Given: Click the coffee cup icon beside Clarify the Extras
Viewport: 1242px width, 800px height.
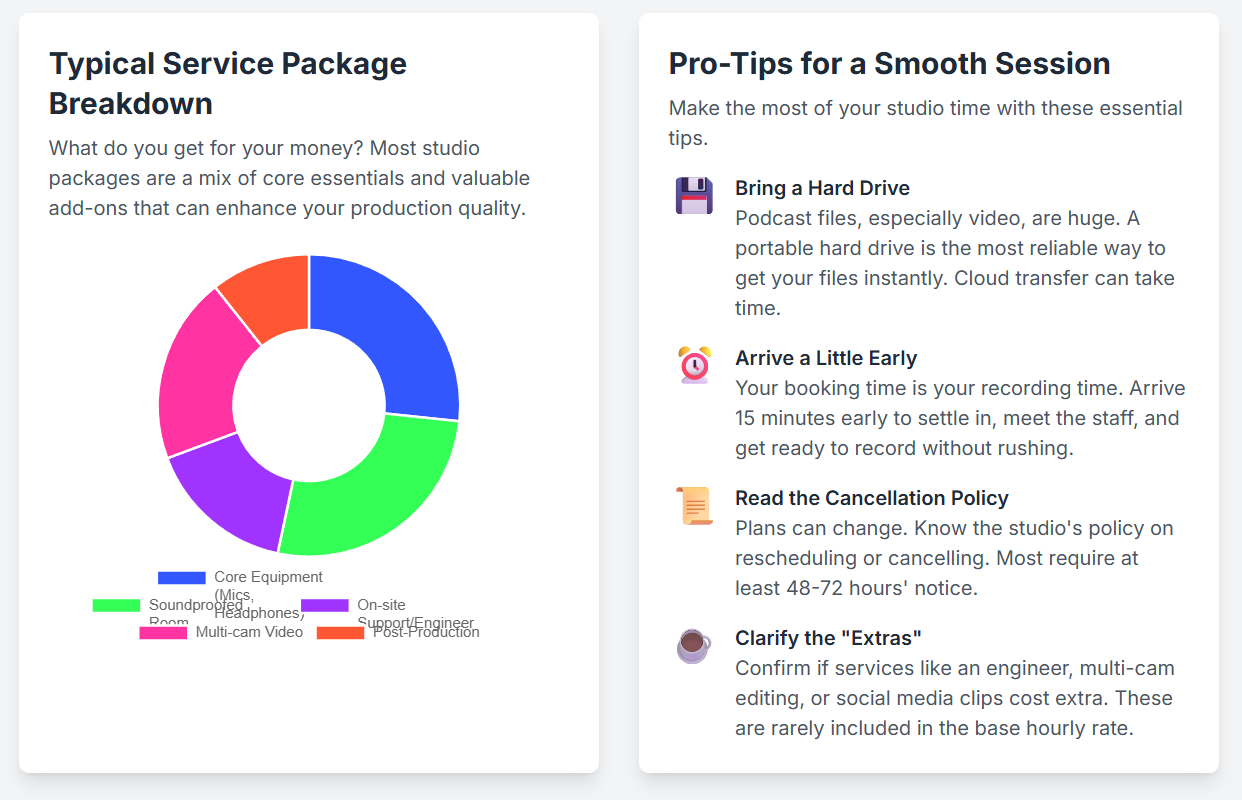Looking at the screenshot, I should point(694,645).
